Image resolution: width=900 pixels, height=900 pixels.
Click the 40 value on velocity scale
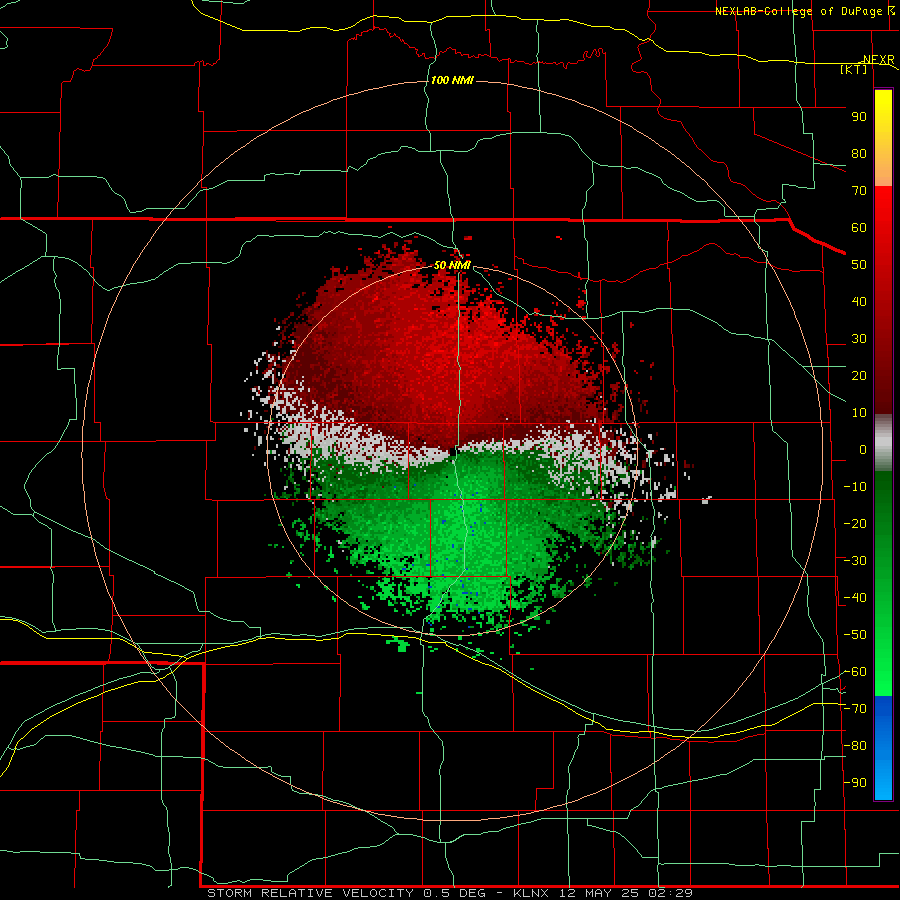[859, 302]
